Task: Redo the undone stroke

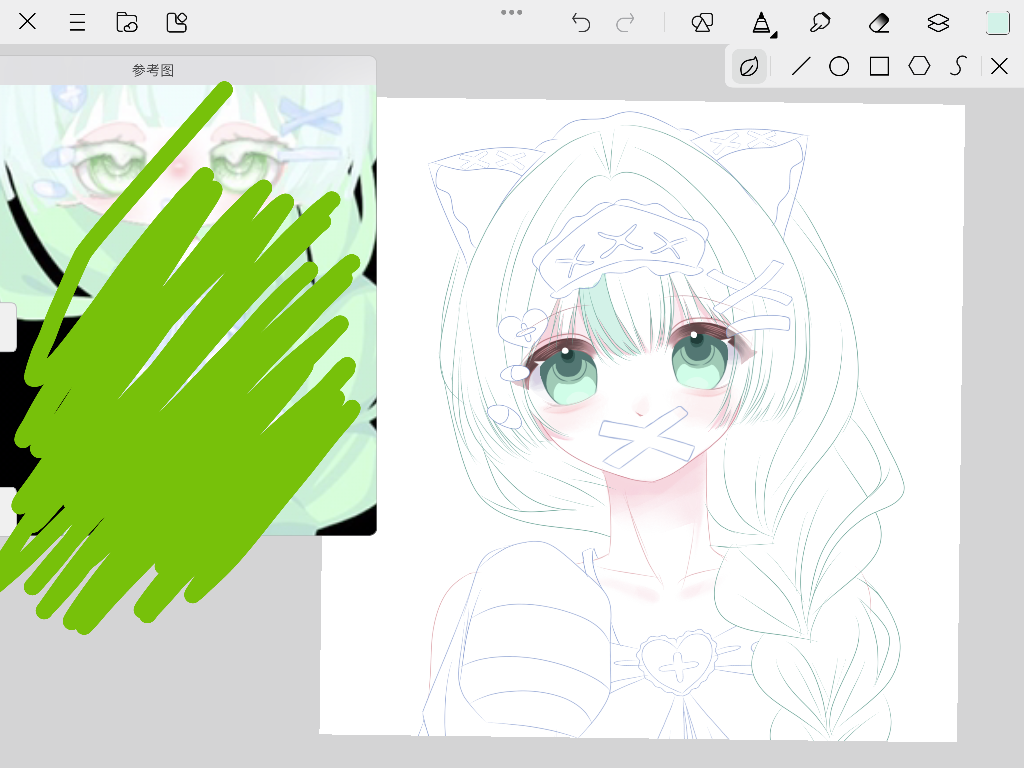Action: pyautogui.click(x=625, y=22)
